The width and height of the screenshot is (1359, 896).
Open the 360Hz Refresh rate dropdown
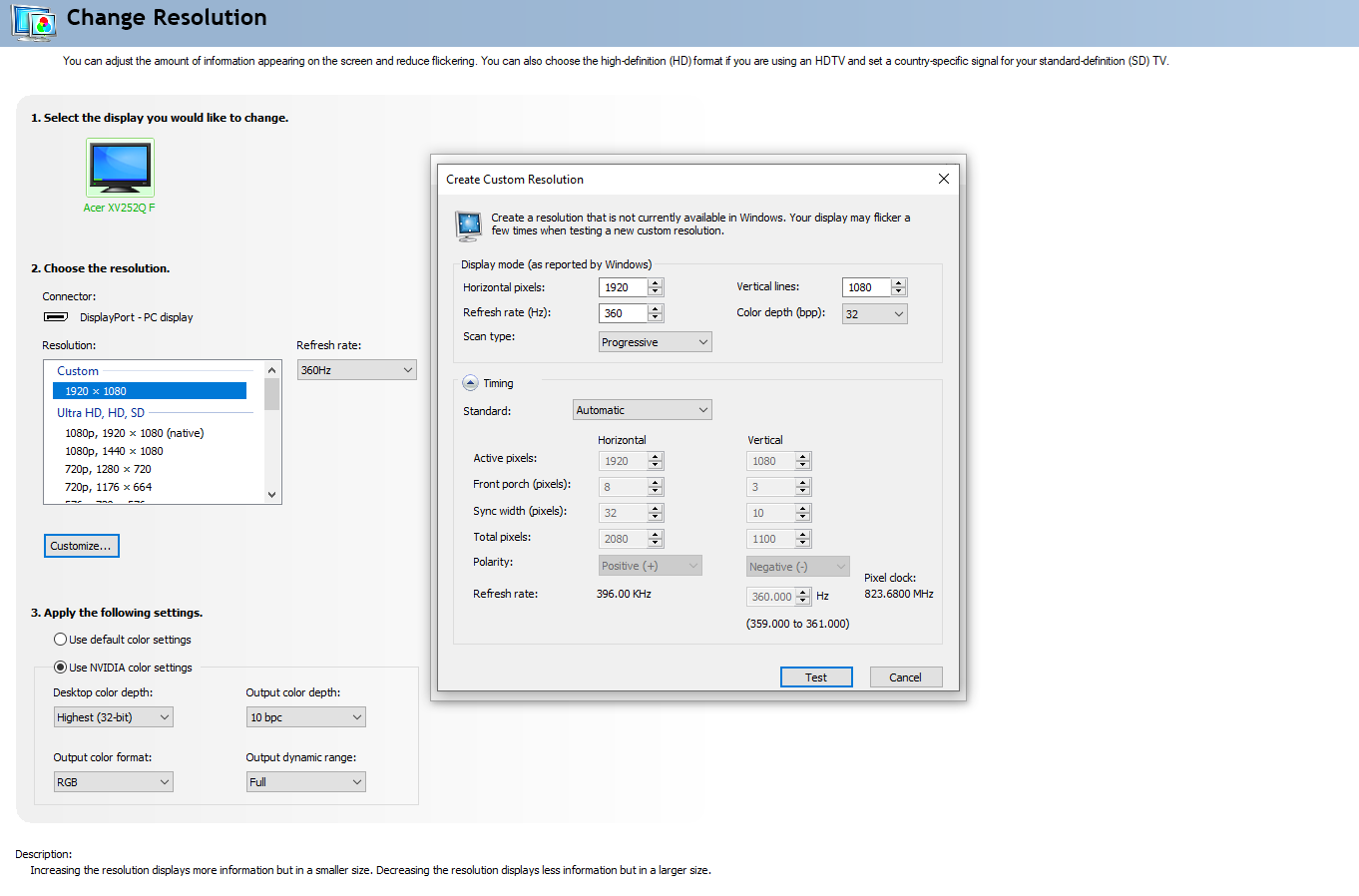(x=356, y=370)
